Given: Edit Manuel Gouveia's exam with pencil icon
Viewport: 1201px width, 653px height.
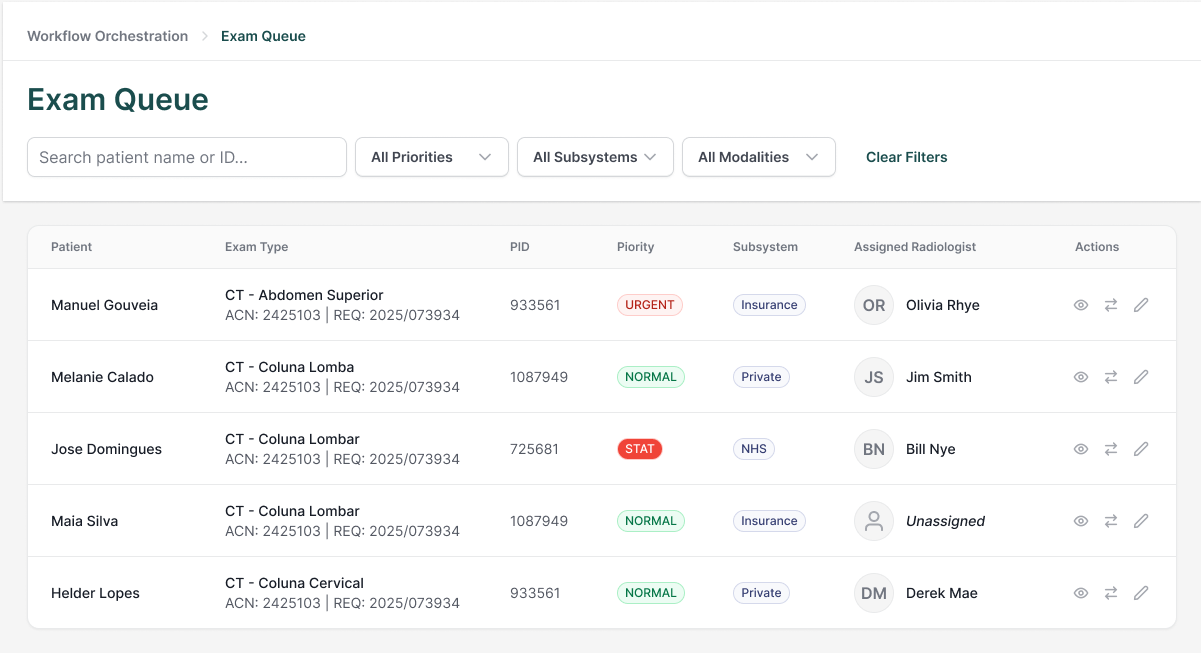Looking at the screenshot, I should [x=1141, y=305].
